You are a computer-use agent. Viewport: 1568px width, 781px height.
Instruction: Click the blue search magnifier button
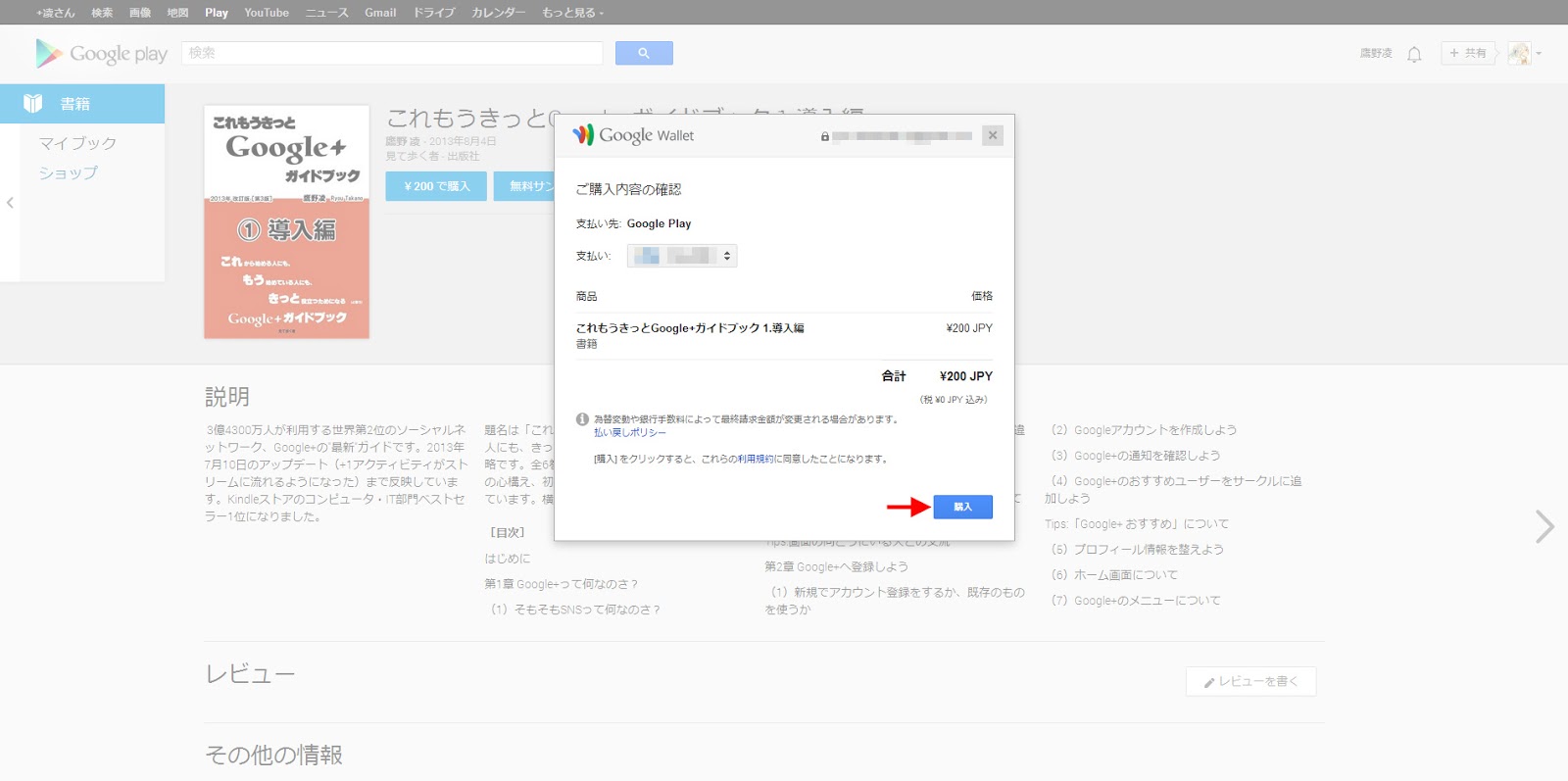pos(644,53)
